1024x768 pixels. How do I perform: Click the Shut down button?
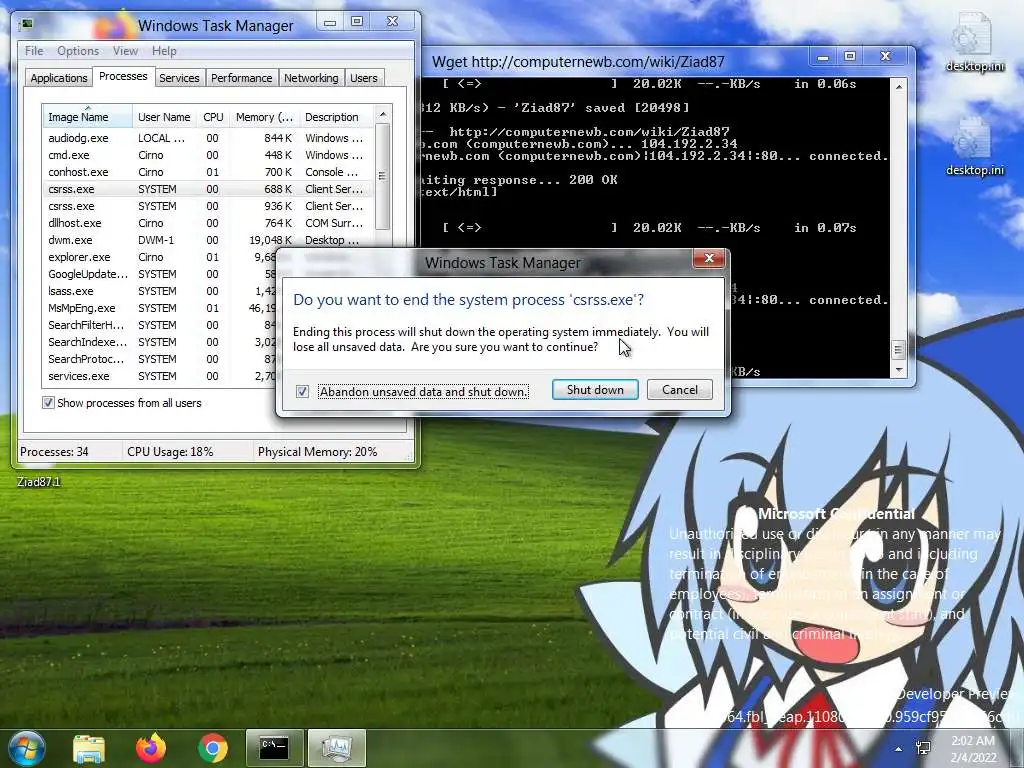(x=595, y=390)
